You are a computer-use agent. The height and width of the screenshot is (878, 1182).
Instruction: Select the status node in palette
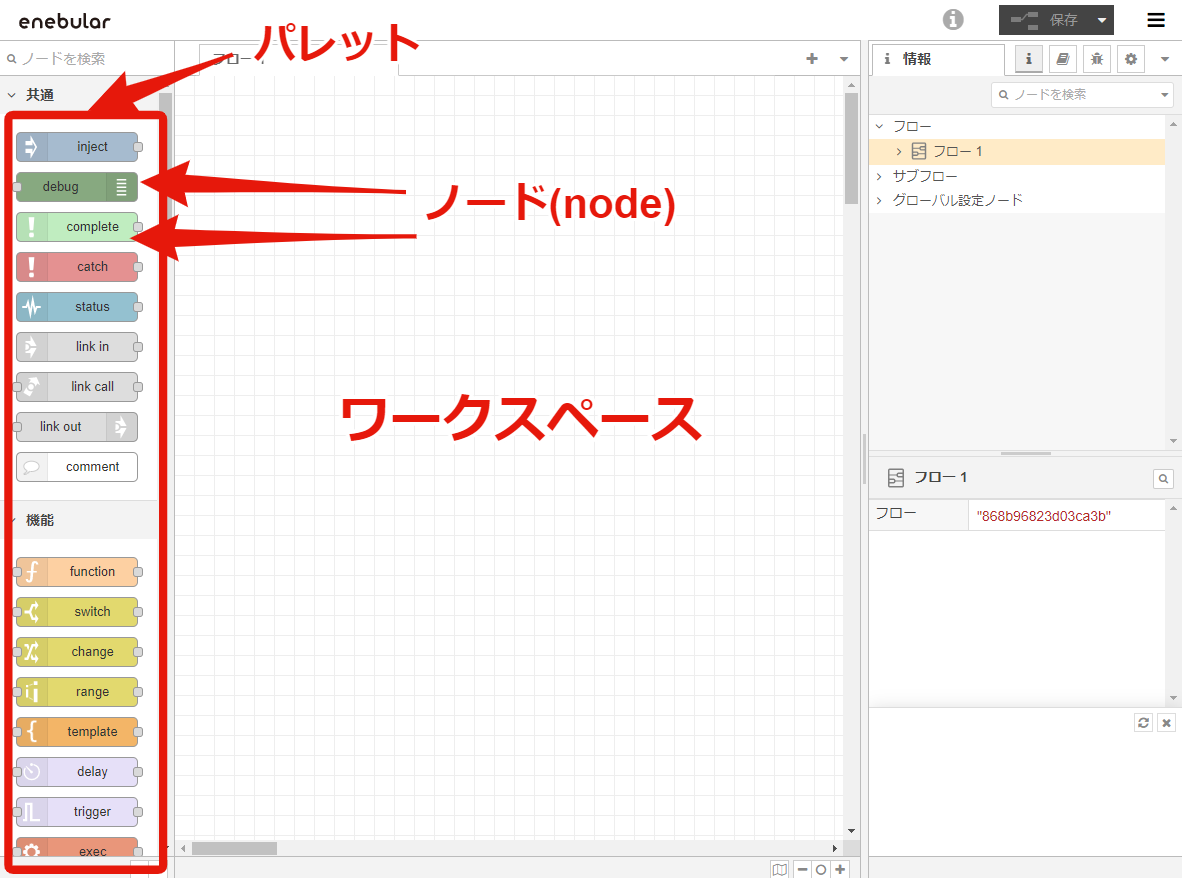(77, 307)
